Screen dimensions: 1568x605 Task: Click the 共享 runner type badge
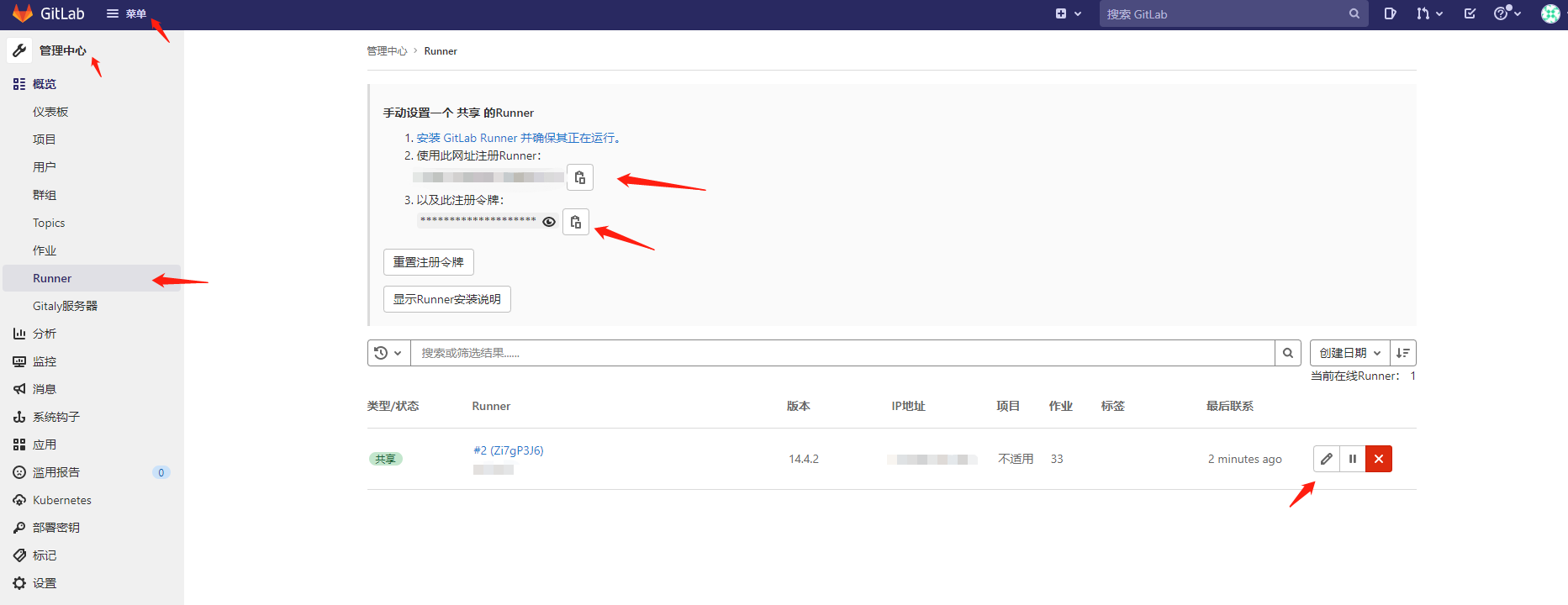coord(385,459)
